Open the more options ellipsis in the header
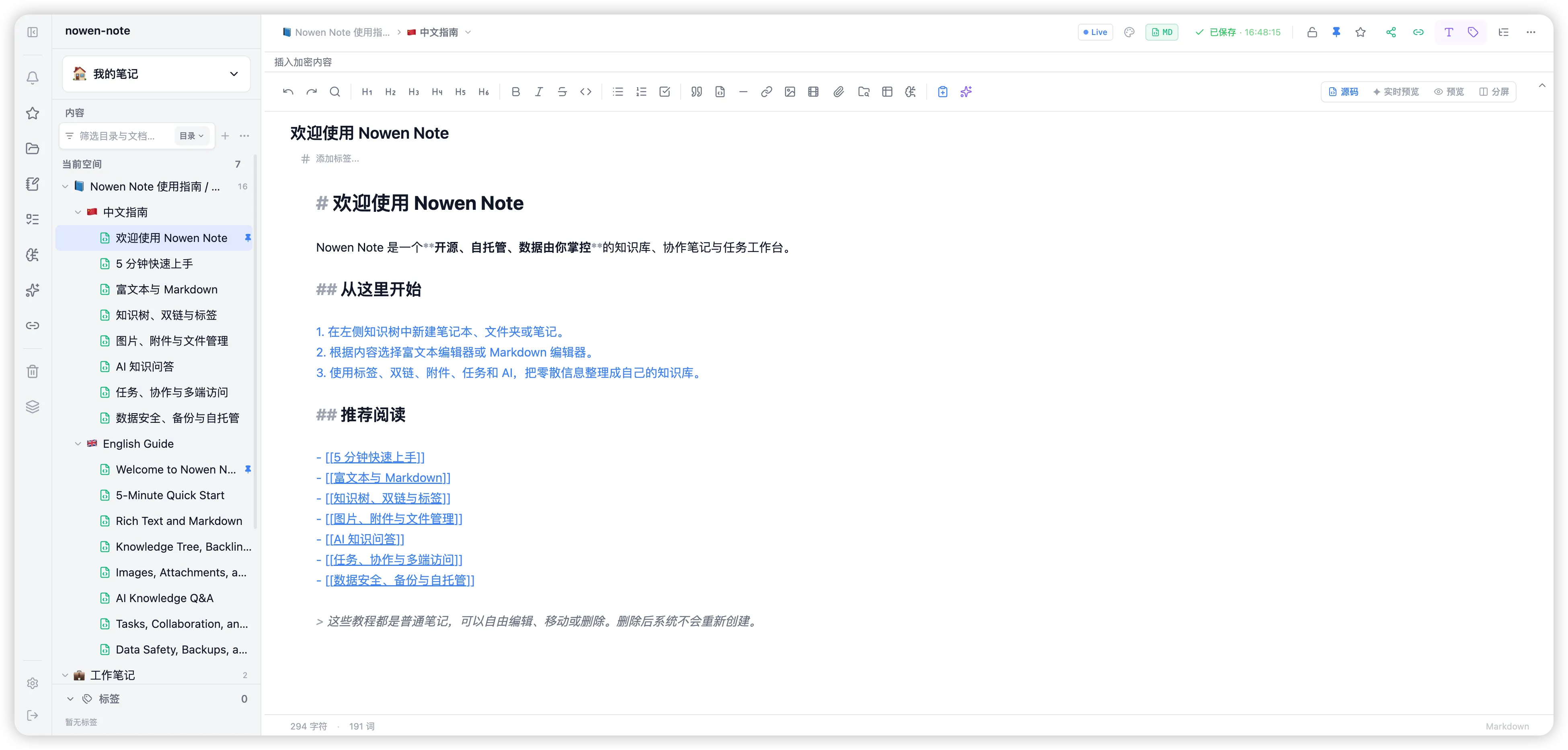1568x750 pixels. [1531, 32]
